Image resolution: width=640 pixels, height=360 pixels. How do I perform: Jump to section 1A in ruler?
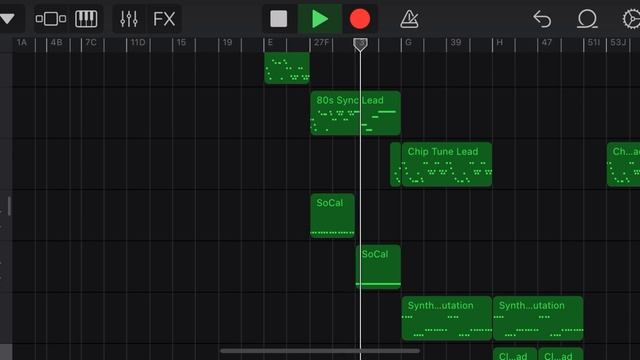[22, 42]
